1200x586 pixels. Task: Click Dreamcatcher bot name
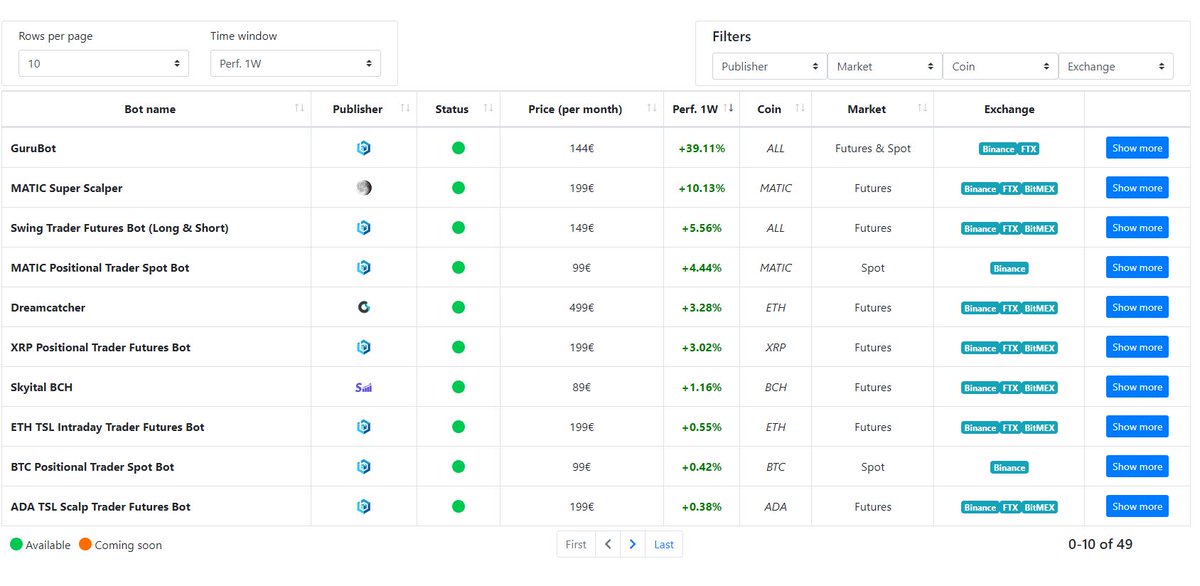tap(48, 308)
